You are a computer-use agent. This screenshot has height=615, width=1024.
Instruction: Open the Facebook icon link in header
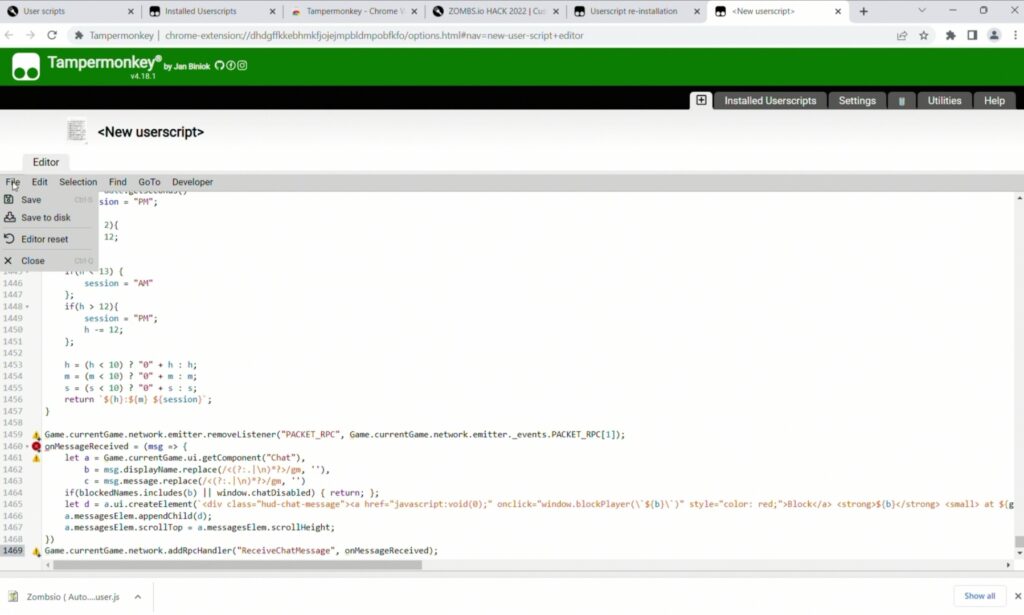tap(231, 65)
